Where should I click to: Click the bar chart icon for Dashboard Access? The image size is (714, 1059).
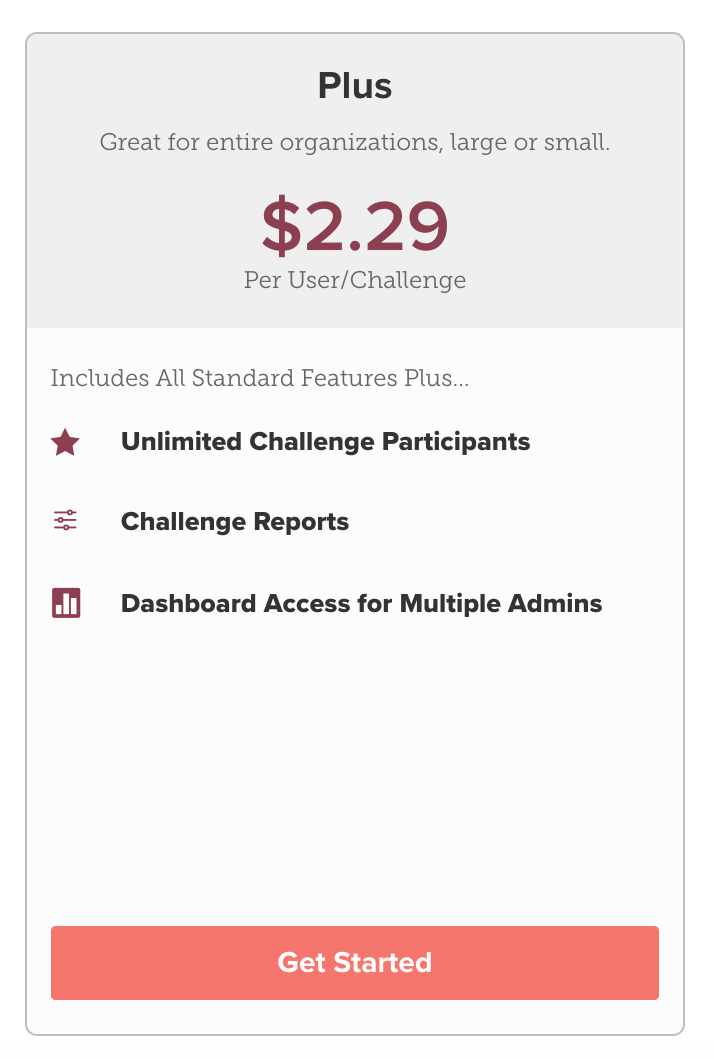[x=66, y=602]
